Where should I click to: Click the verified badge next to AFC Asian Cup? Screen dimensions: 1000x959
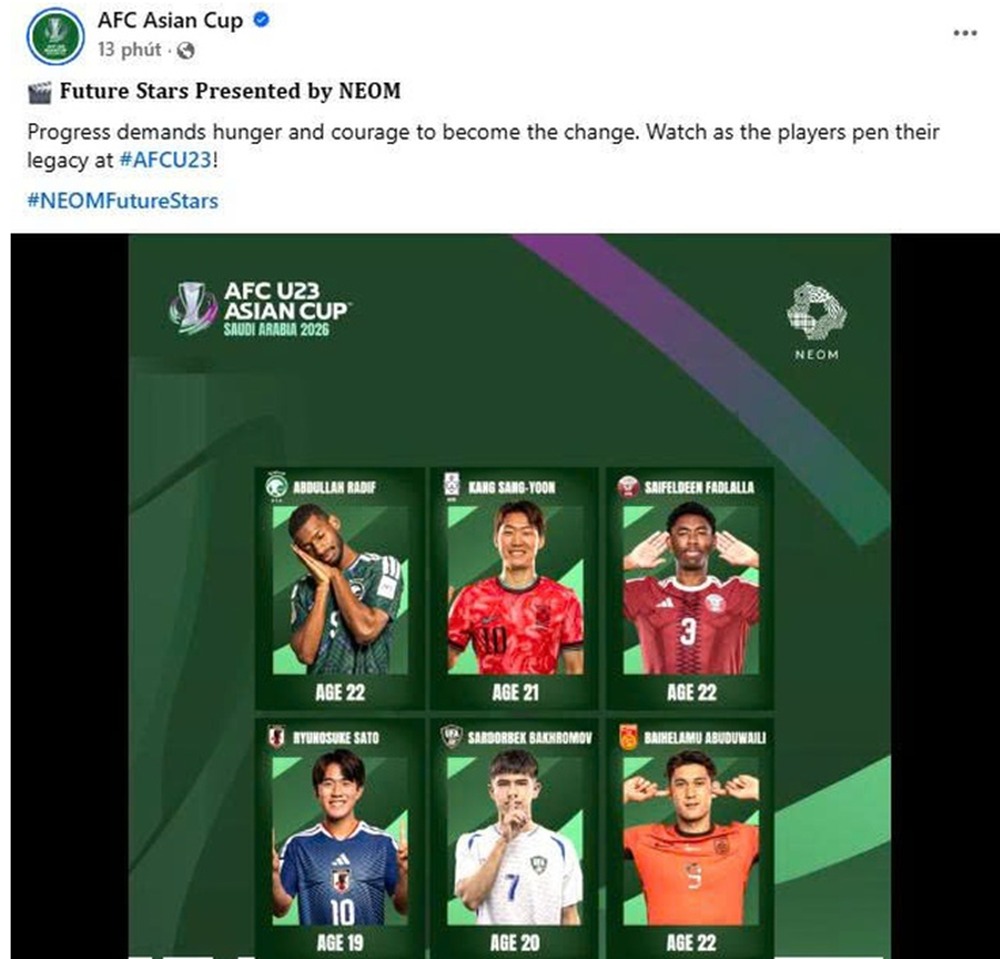point(261,19)
